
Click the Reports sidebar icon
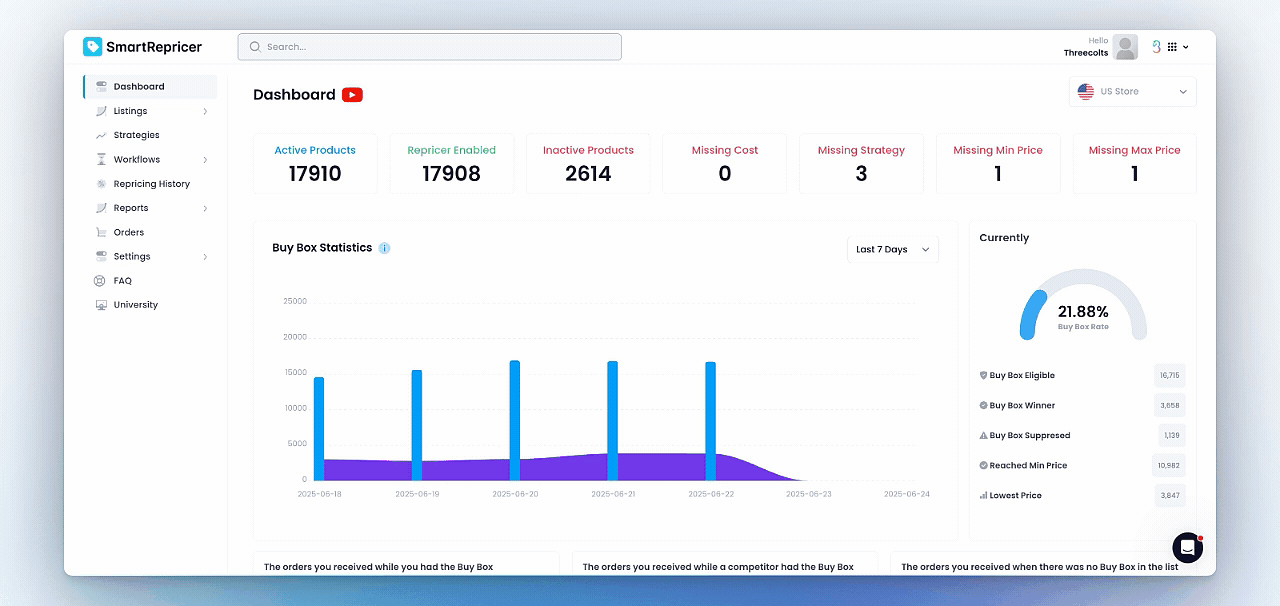101,208
